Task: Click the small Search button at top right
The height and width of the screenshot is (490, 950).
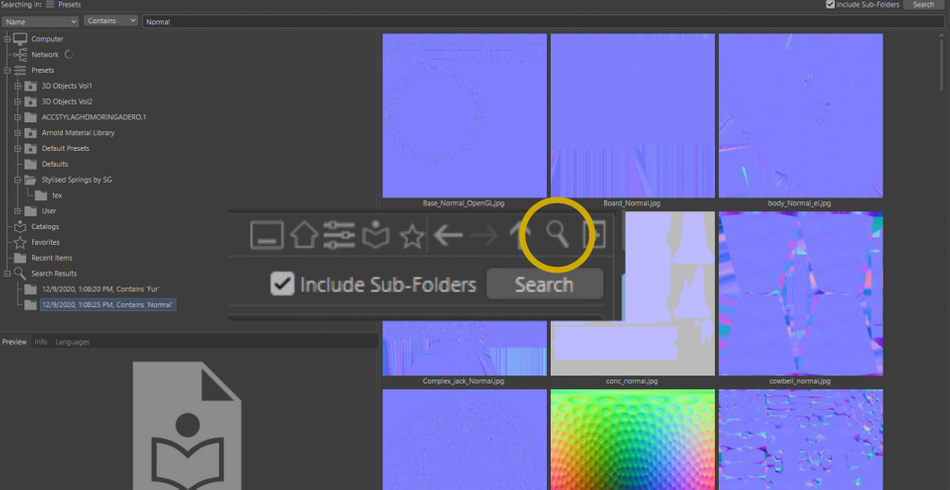Action: pyautogui.click(x=923, y=4)
